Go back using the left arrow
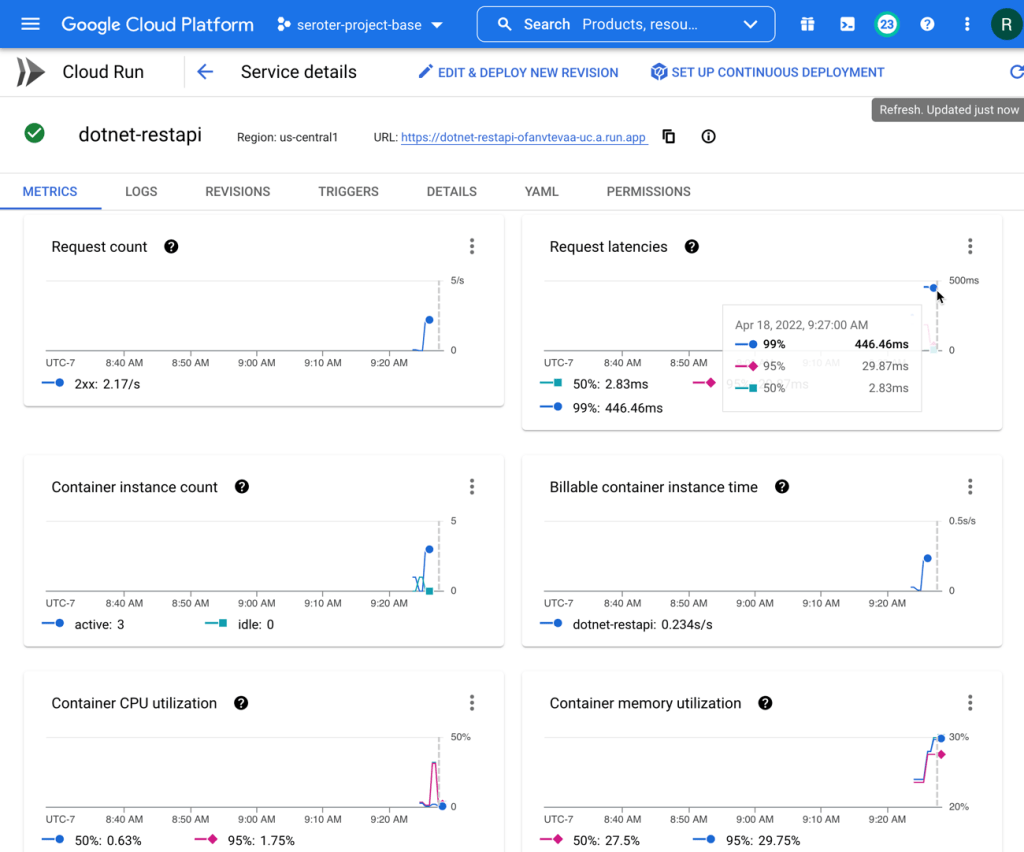The width and height of the screenshot is (1024, 852). click(x=205, y=72)
